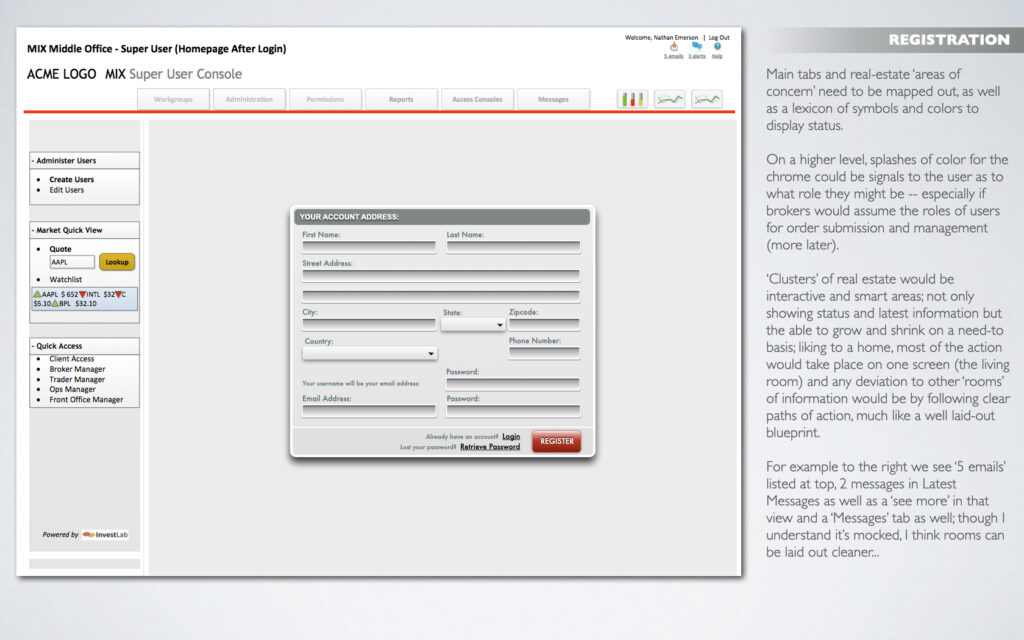Image resolution: width=1024 pixels, height=640 pixels.
Task: Open the emails inbox icon
Action: click(673, 47)
